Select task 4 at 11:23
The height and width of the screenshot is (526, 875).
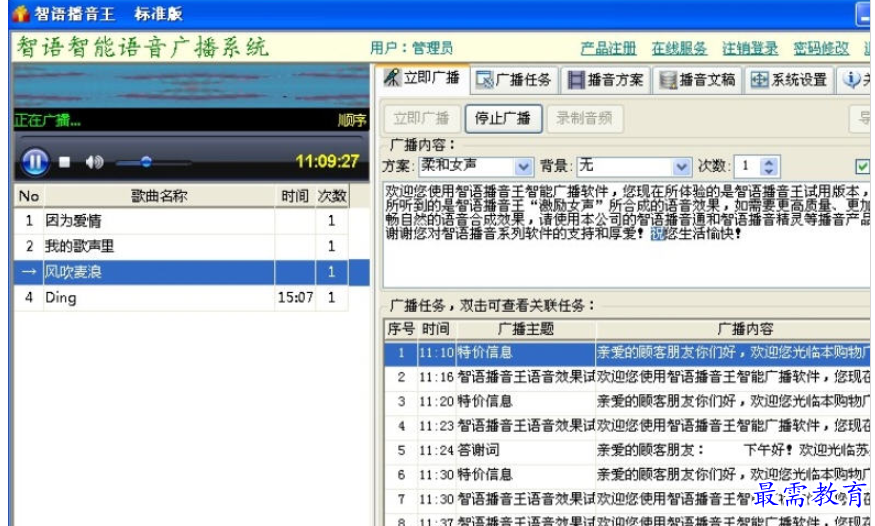(x=627, y=426)
